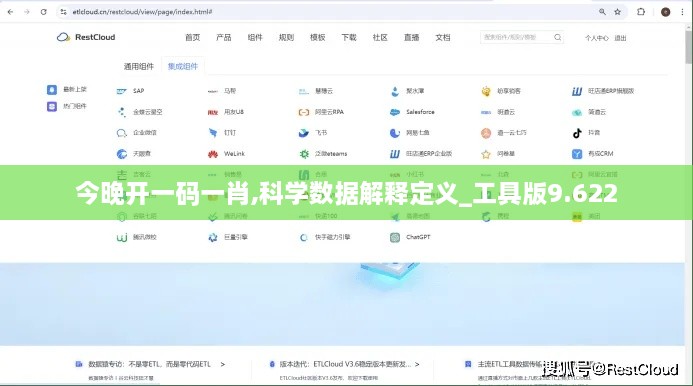
Task: Click the WeLink label text
Action: click(234, 154)
